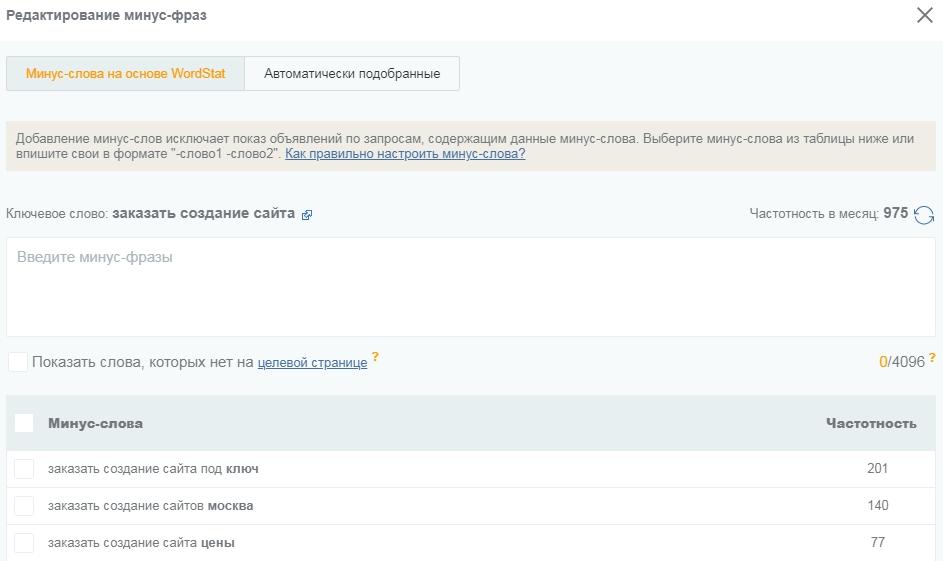
Task: Close the minus-phrase editing dialog
Action: [924, 15]
